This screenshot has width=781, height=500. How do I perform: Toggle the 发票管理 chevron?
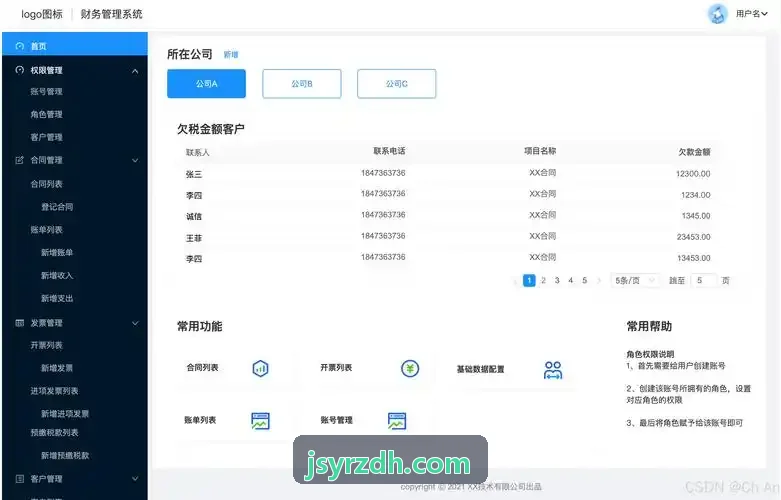[x=135, y=323]
